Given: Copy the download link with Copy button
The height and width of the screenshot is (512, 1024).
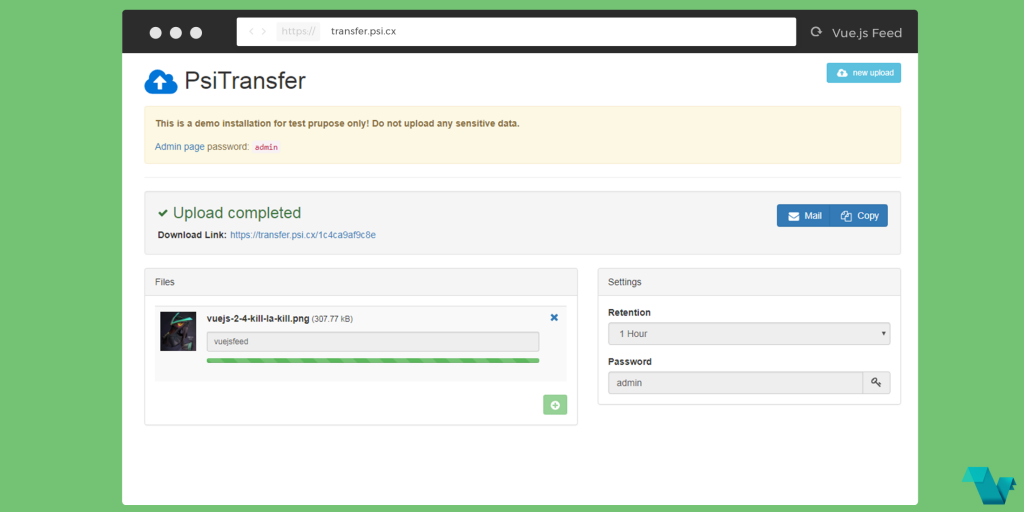Looking at the screenshot, I should (859, 216).
